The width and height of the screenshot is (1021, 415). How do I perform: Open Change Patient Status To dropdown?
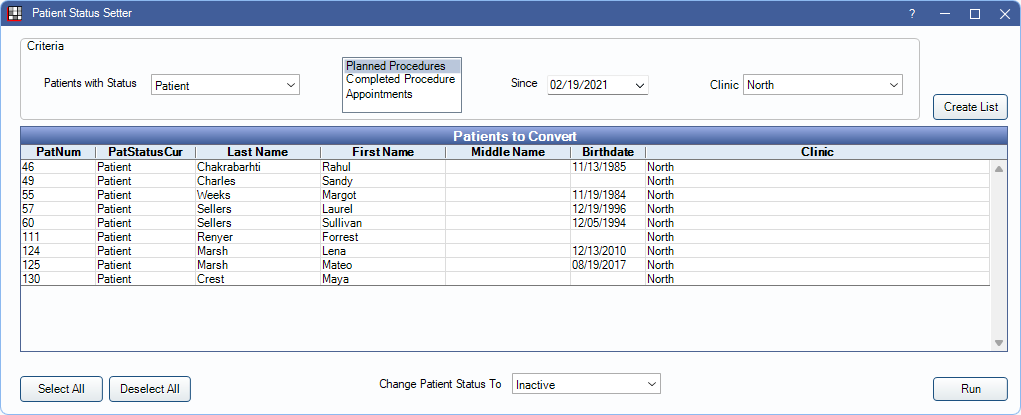pos(651,384)
